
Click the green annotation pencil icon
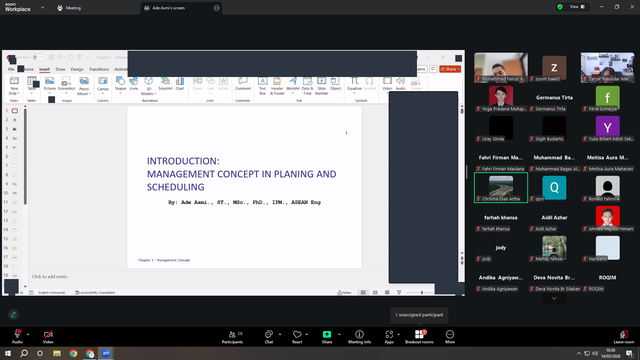[13, 314]
